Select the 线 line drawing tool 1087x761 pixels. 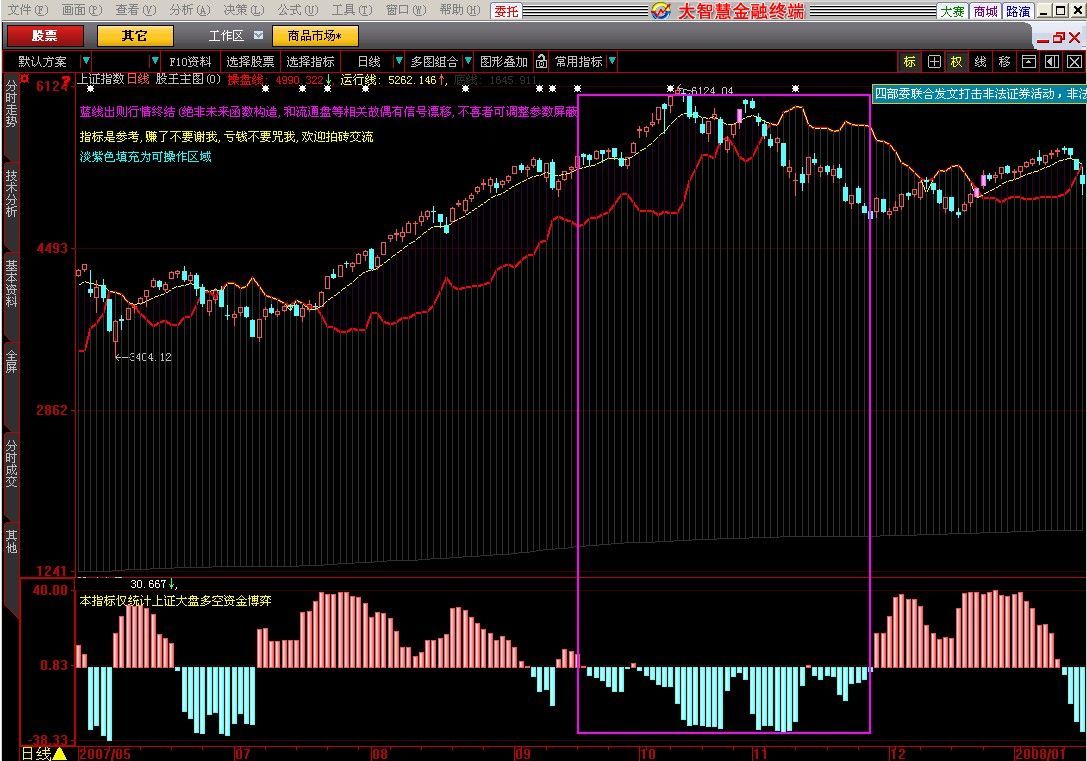click(981, 62)
